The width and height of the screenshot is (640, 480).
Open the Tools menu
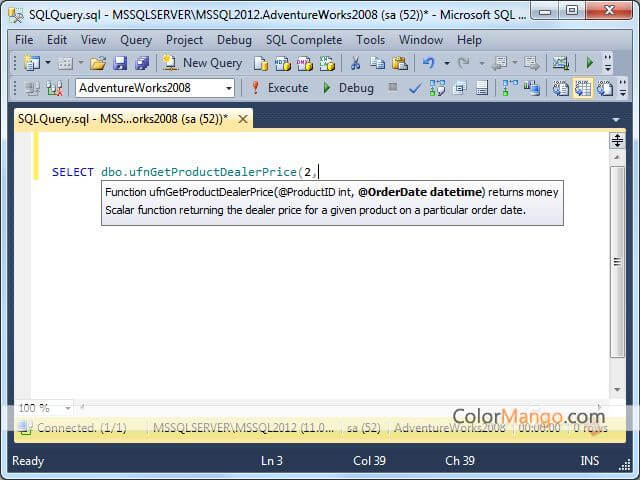point(371,40)
